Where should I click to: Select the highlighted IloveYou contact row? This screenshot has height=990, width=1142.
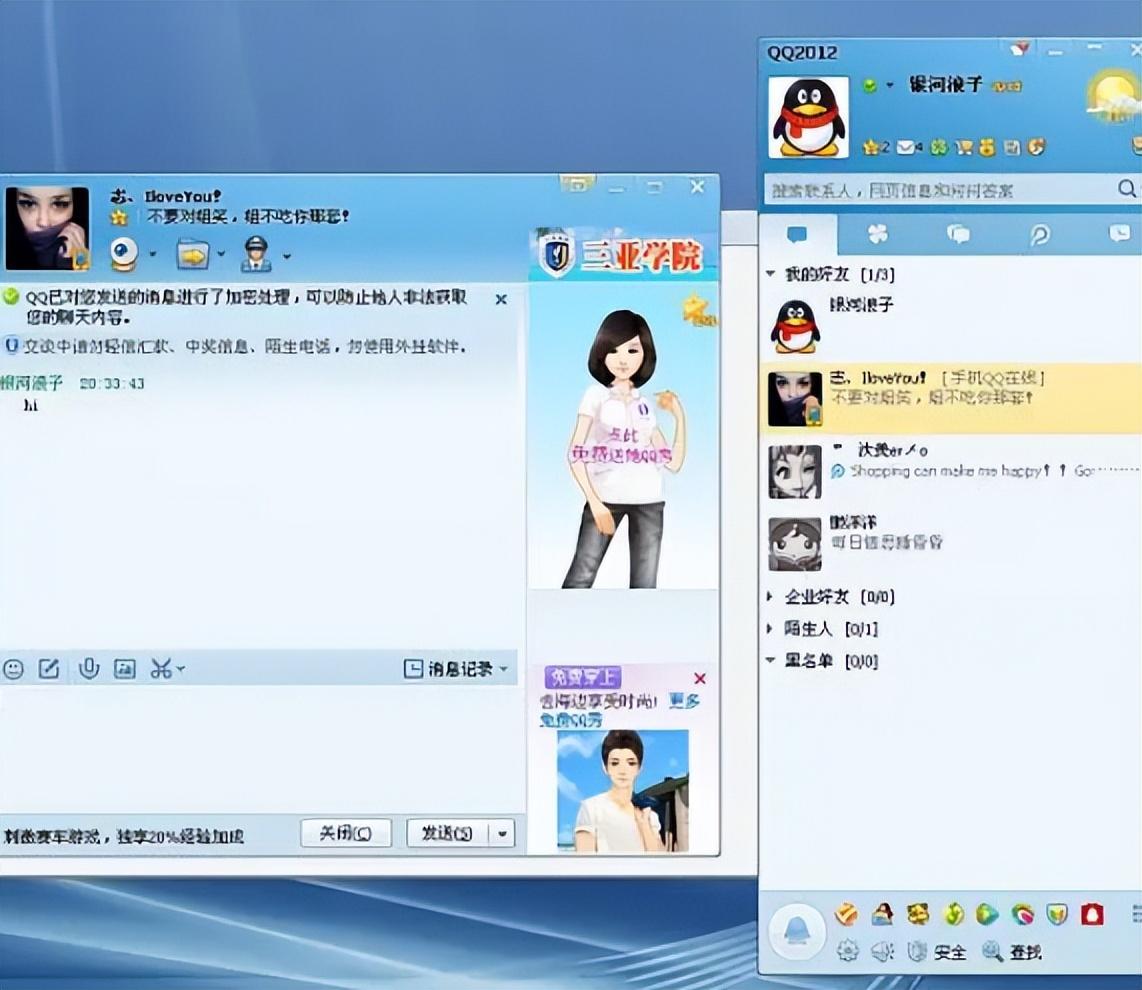pyautogui.click(x=950, y=399)
